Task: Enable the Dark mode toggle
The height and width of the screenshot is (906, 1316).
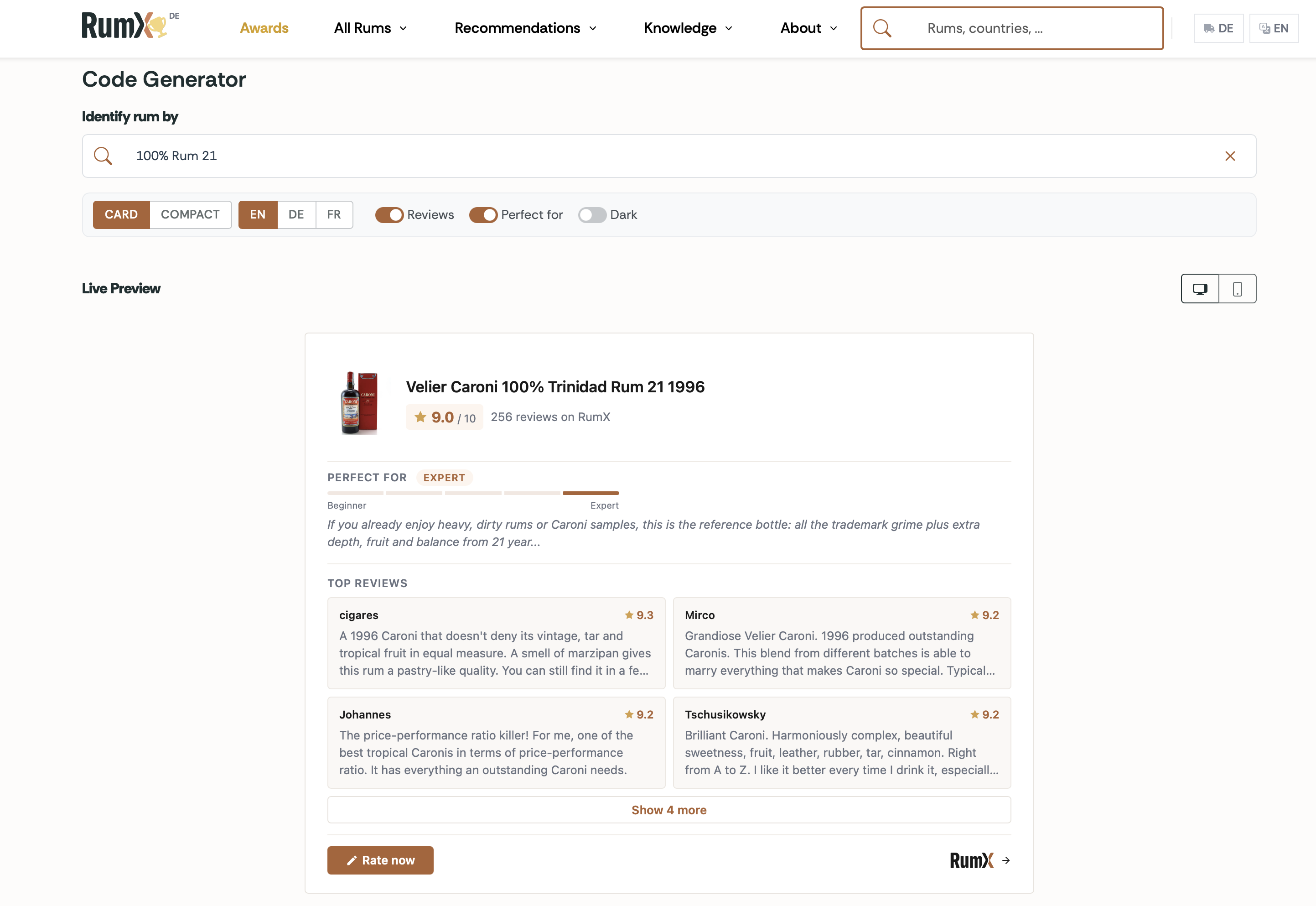Action: (592, 215)
